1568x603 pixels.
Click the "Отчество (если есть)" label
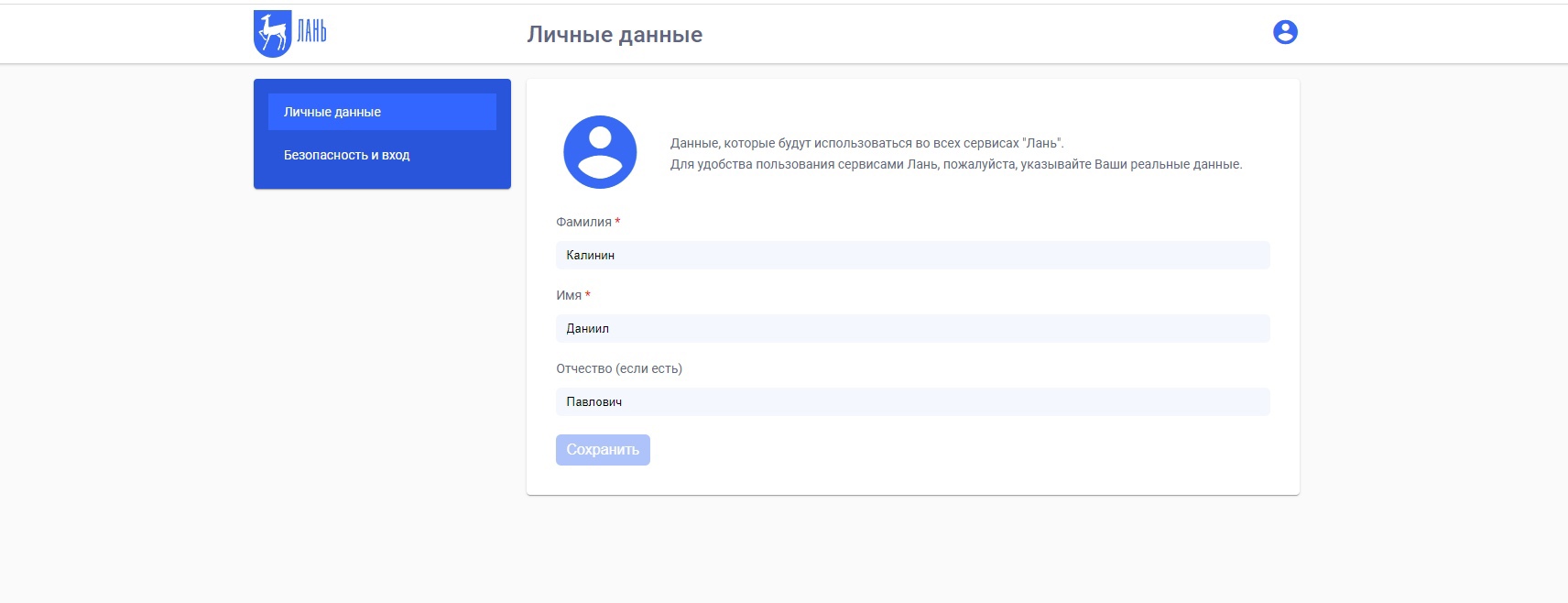point(619,368)
